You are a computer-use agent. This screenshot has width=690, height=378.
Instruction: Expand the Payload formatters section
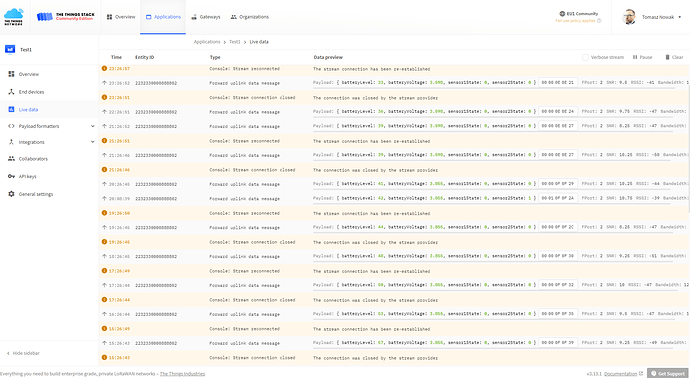pyautogui.click(x=92, y=126)
